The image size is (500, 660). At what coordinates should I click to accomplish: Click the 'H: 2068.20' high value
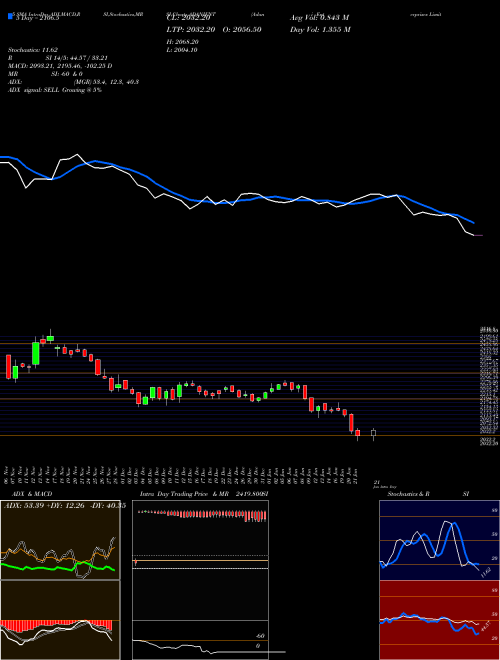click(183, 42)
